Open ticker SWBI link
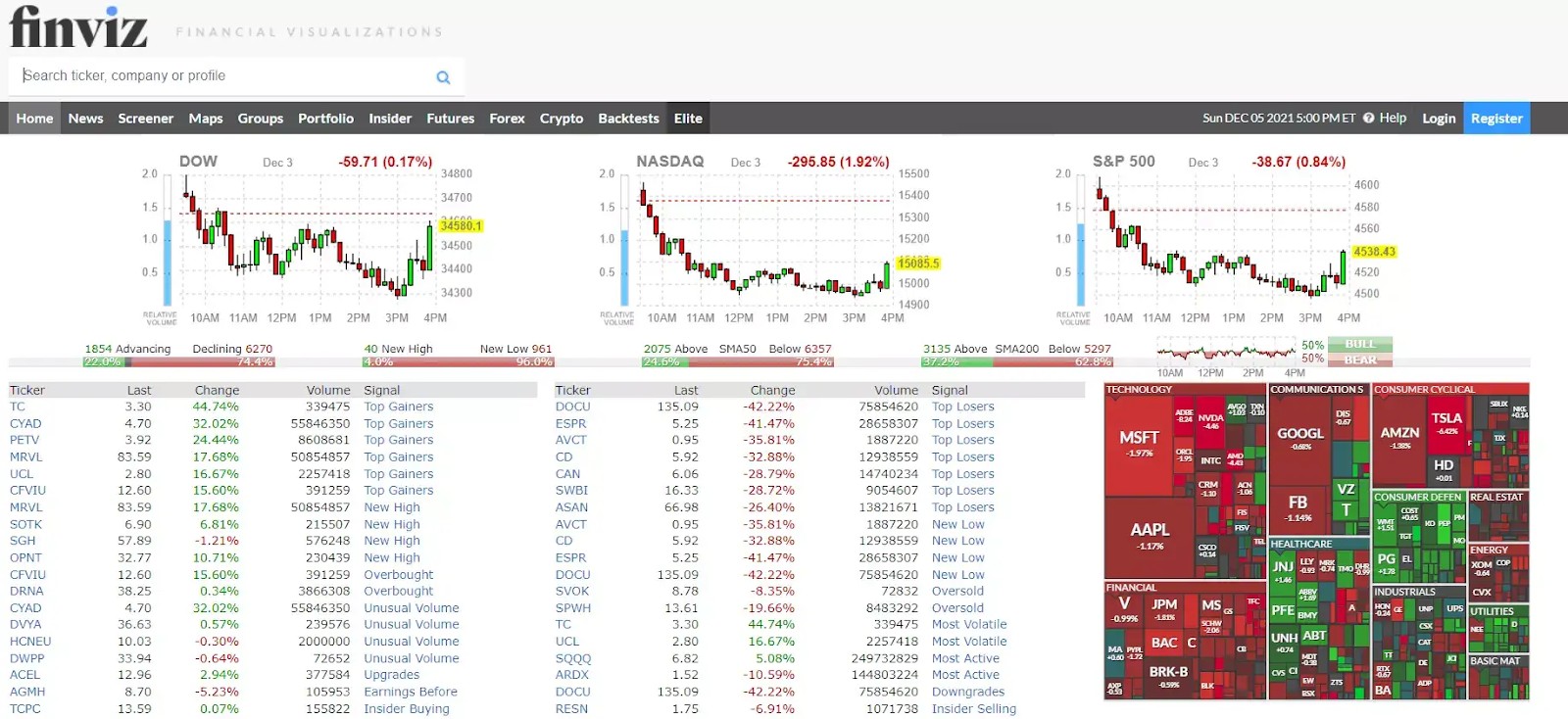This screenshot has width=1568, height=719. [571, 491]
